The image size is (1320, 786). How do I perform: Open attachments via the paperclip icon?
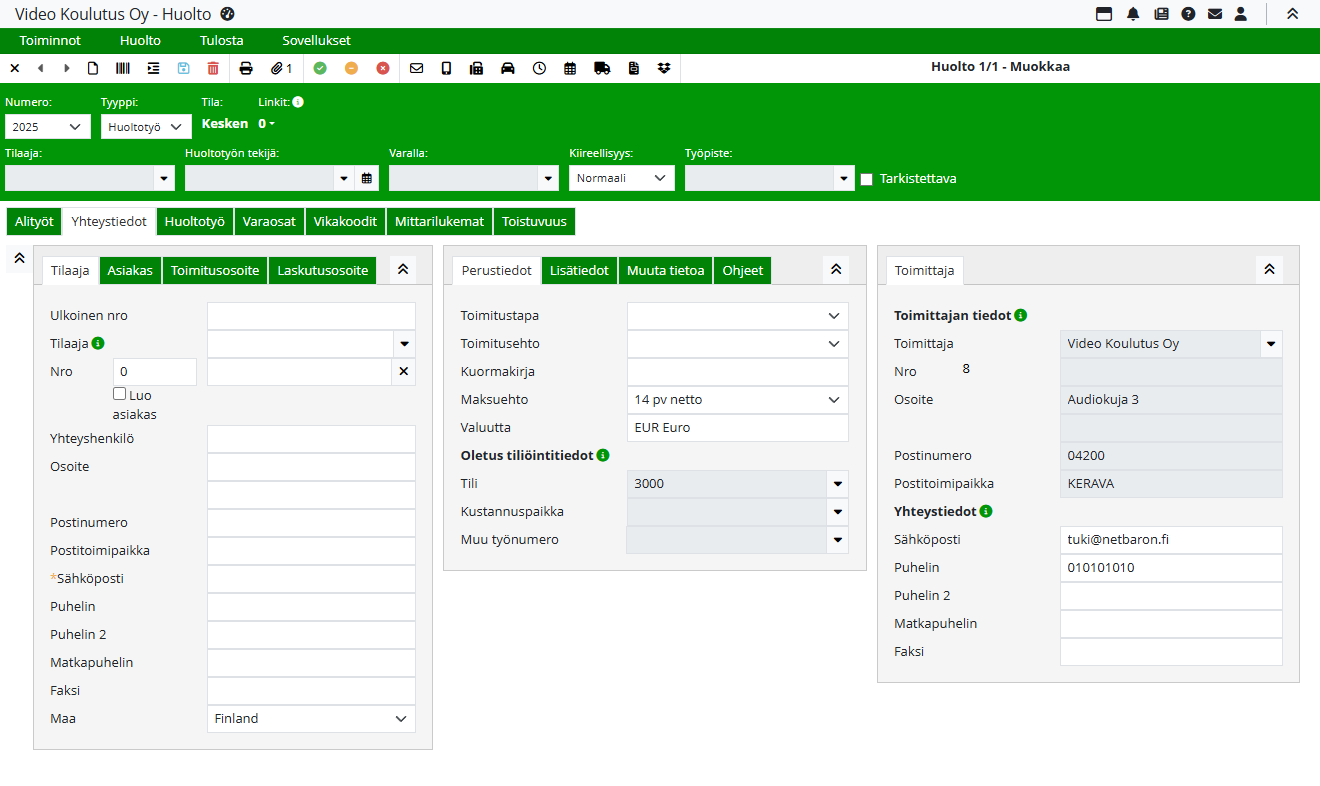281,68
